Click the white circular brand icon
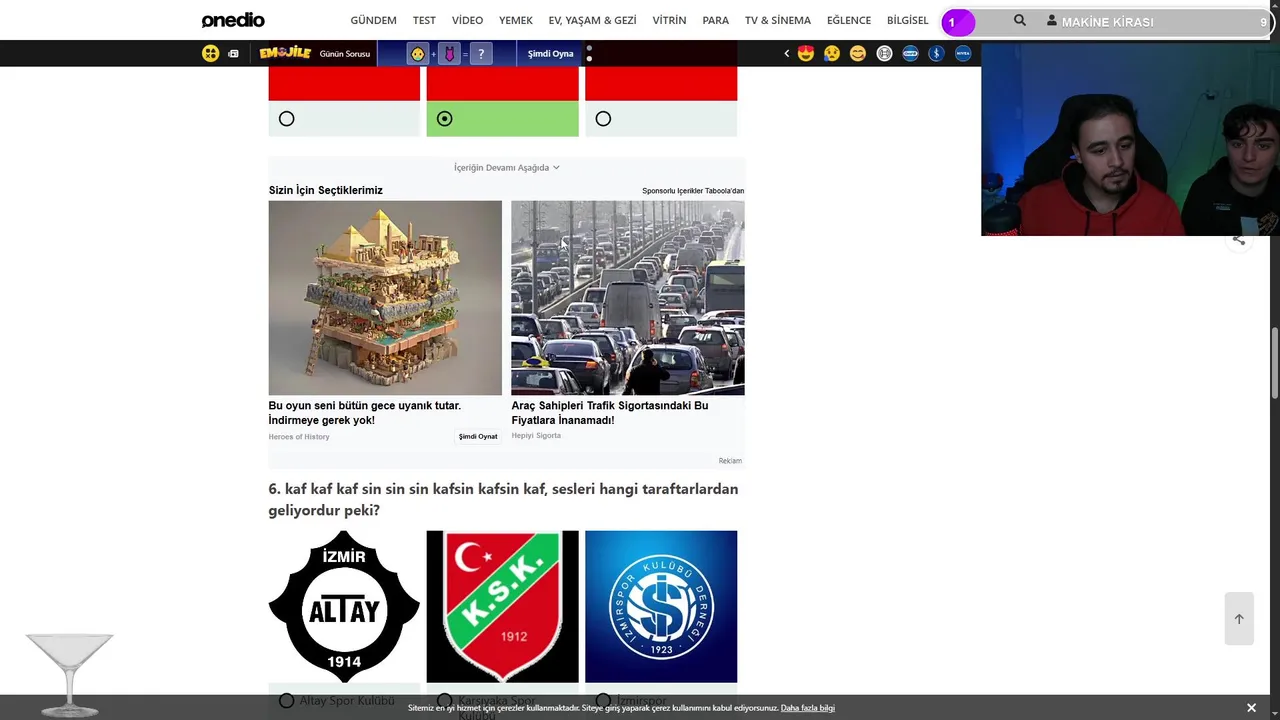1280x720 pixels. pyautogui.click(x=884, y=53)
